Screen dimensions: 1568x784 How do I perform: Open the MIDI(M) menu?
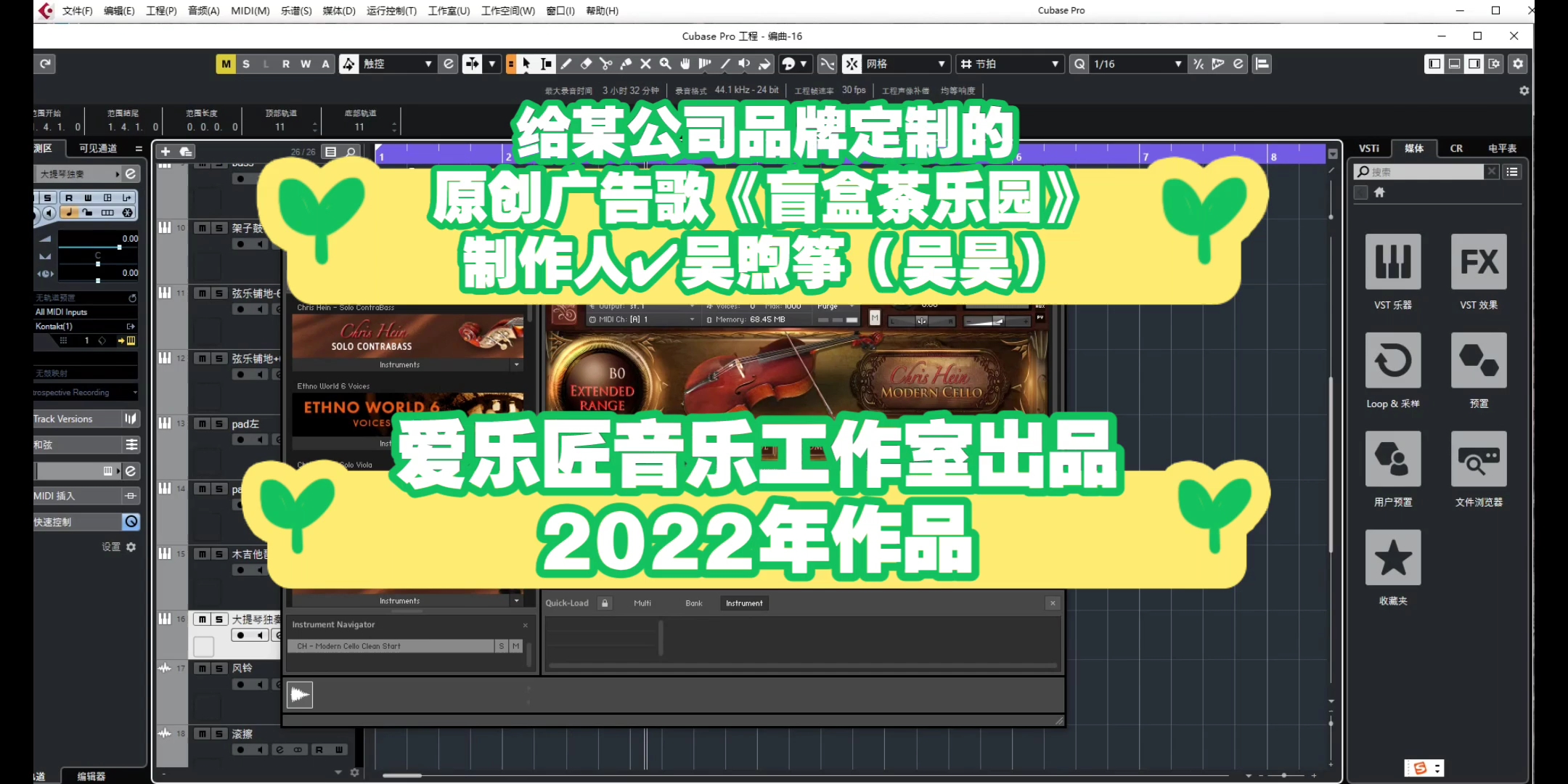[250, 11]
